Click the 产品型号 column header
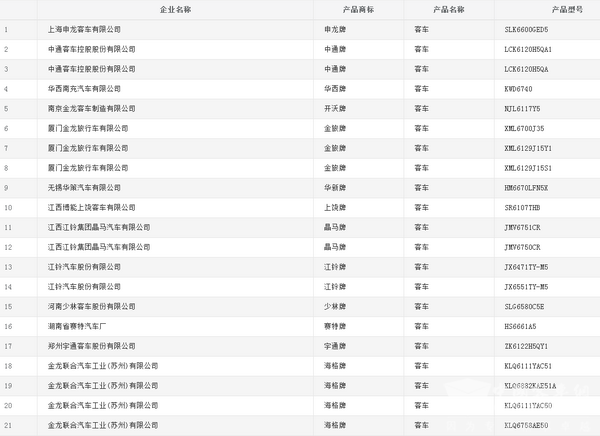600x436 pixels. point(546,9)
